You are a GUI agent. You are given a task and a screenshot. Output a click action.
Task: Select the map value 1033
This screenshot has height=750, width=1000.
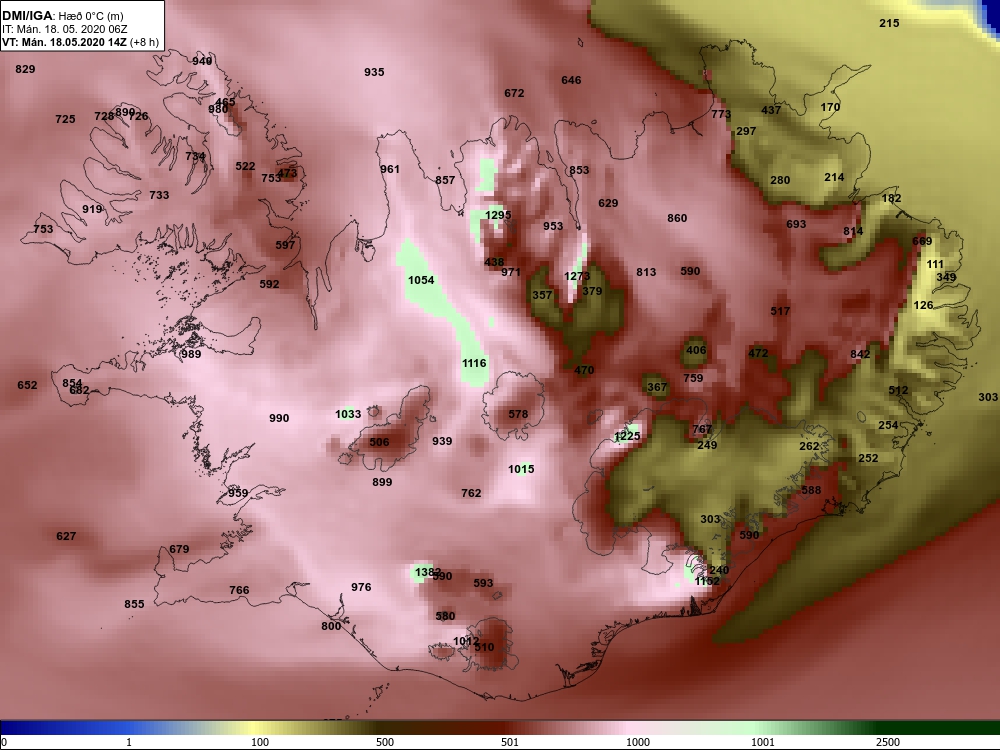point(348,415)
